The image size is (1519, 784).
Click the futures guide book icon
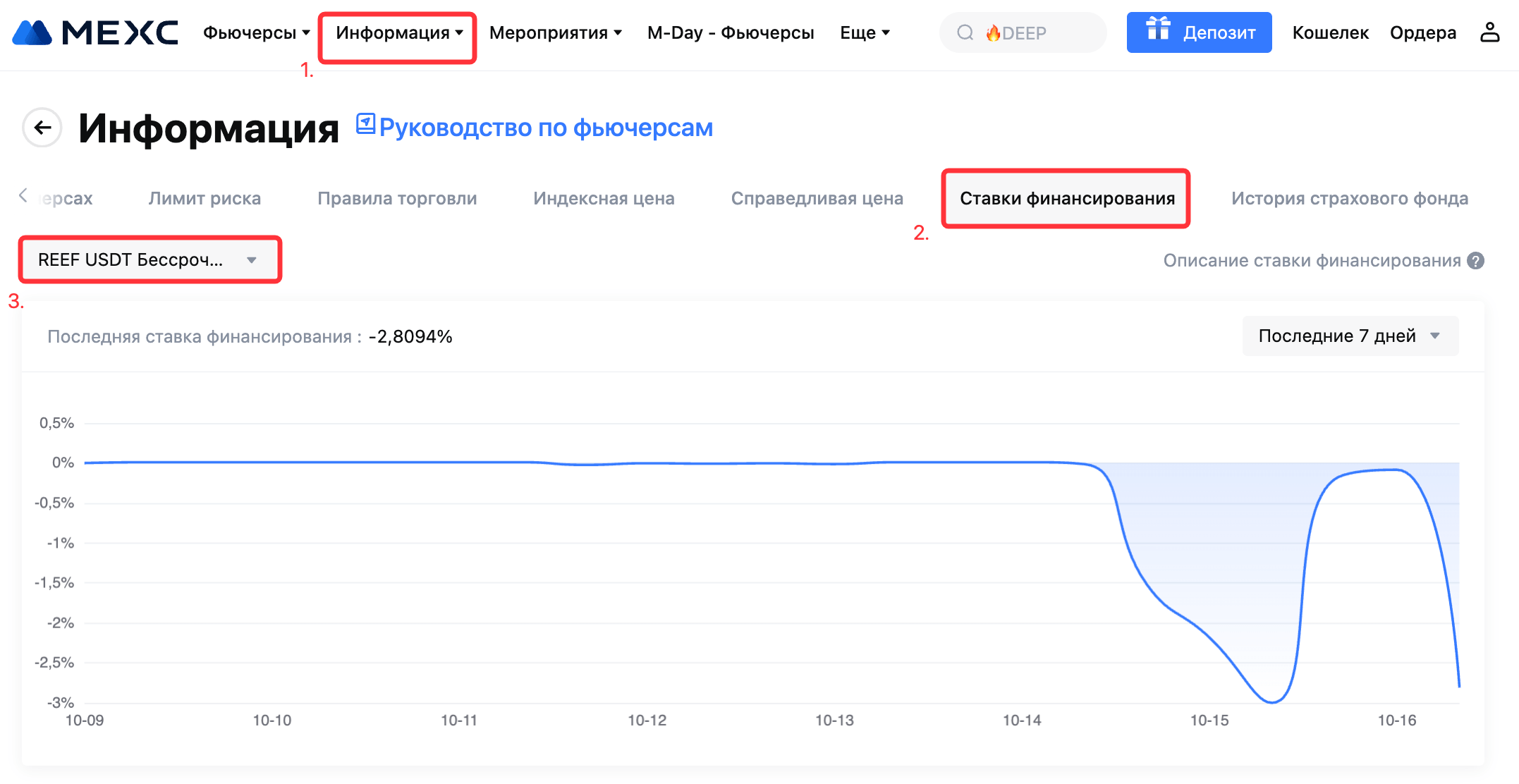point(365,124)
